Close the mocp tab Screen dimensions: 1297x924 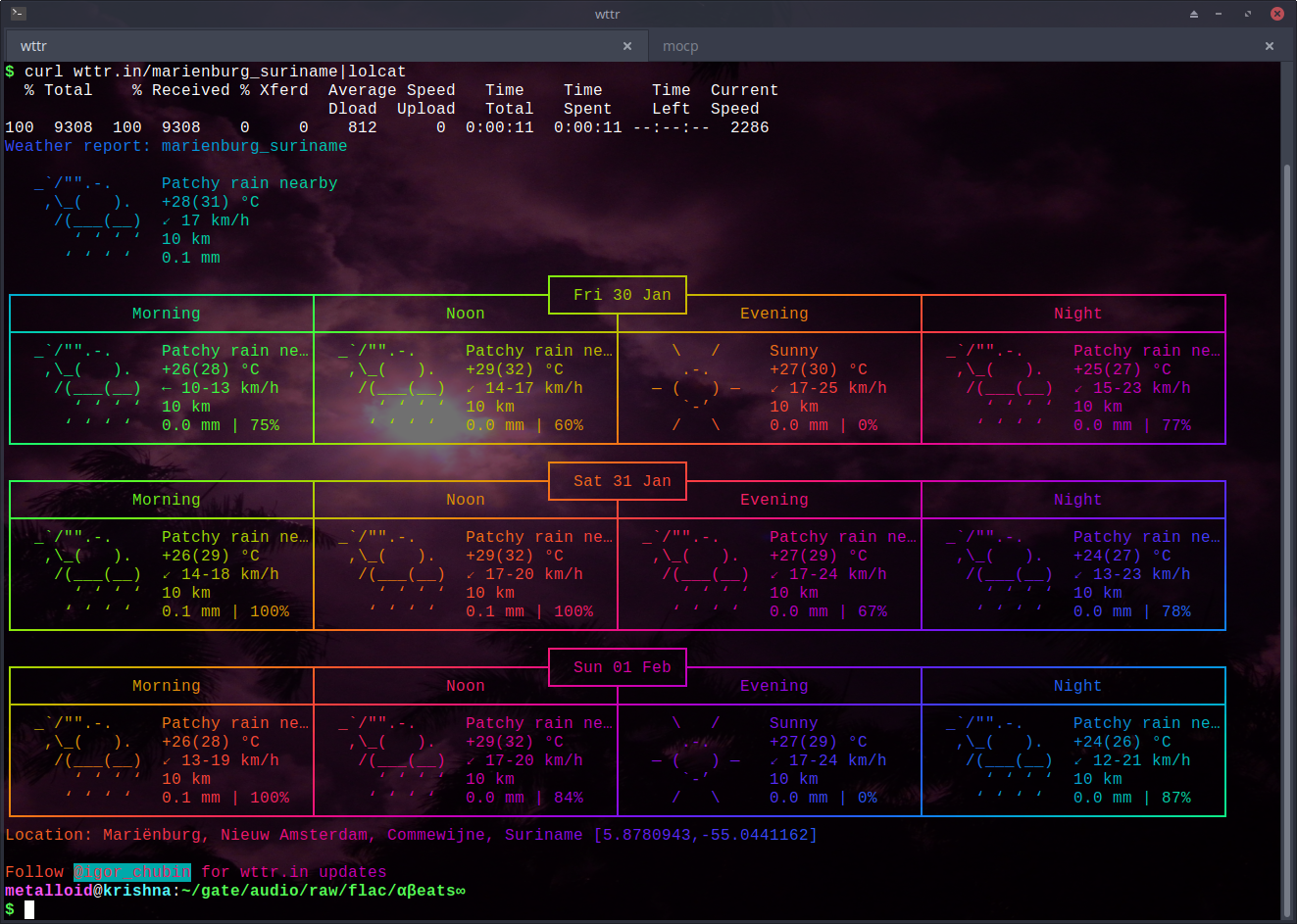[1269, 46]
